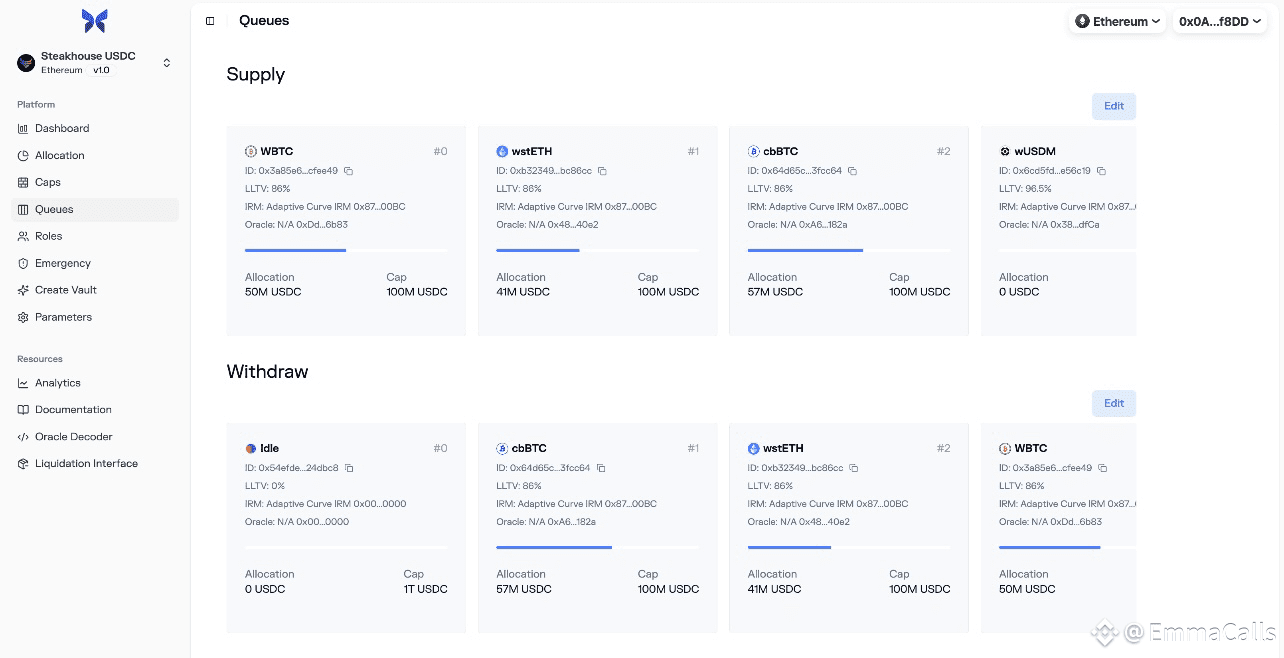1284x658 pixels.
Task: Expand the Steakhouse USDC vault selector
Action: click(x=166, y=63)
